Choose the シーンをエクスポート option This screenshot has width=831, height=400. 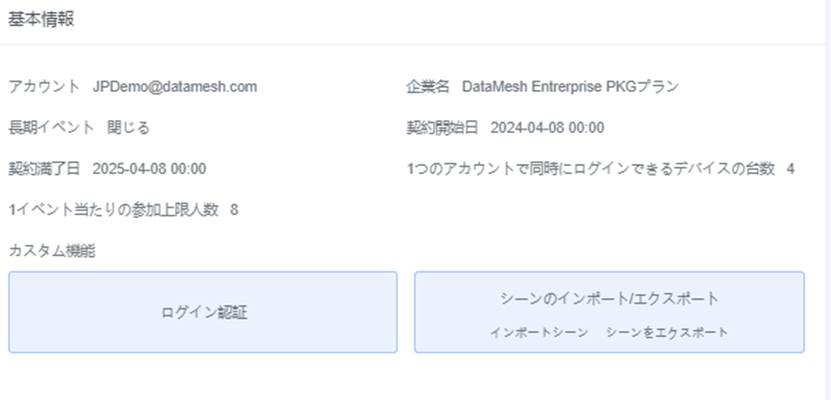(x=666, y=332)
